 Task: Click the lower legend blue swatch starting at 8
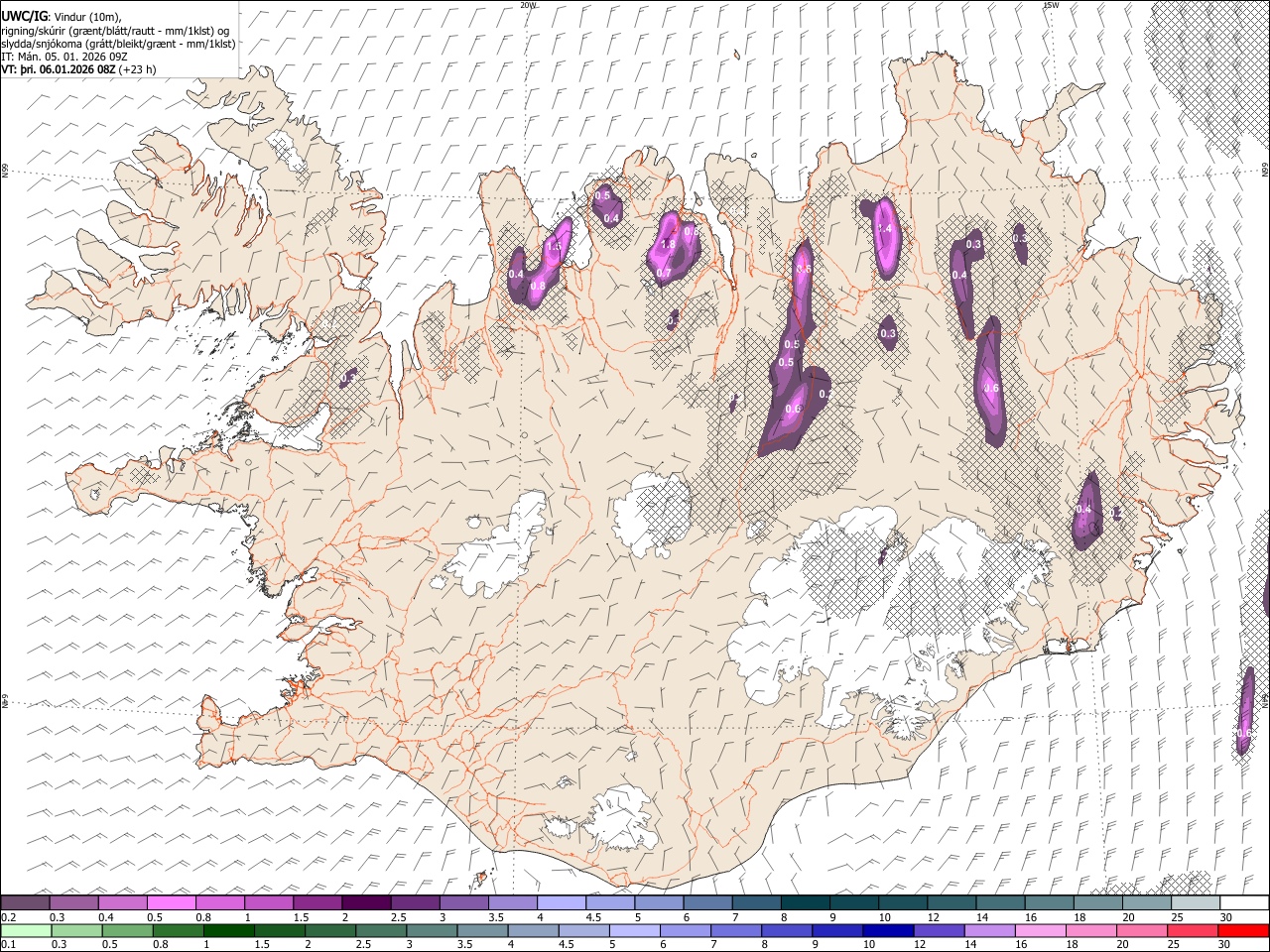tap(787, 930)
